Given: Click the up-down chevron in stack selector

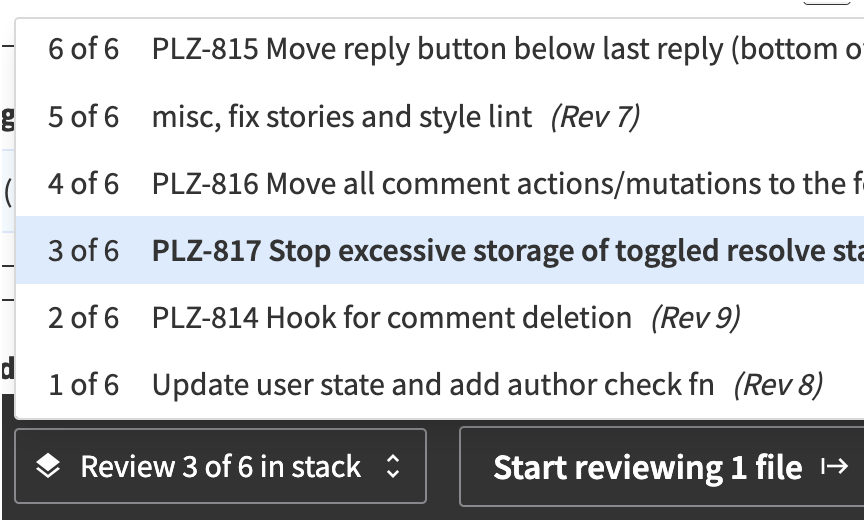Looking at the screenshot, I should (392, 466).
